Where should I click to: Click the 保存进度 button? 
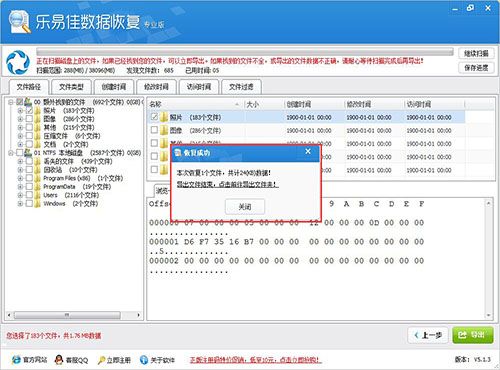(476, 68)
